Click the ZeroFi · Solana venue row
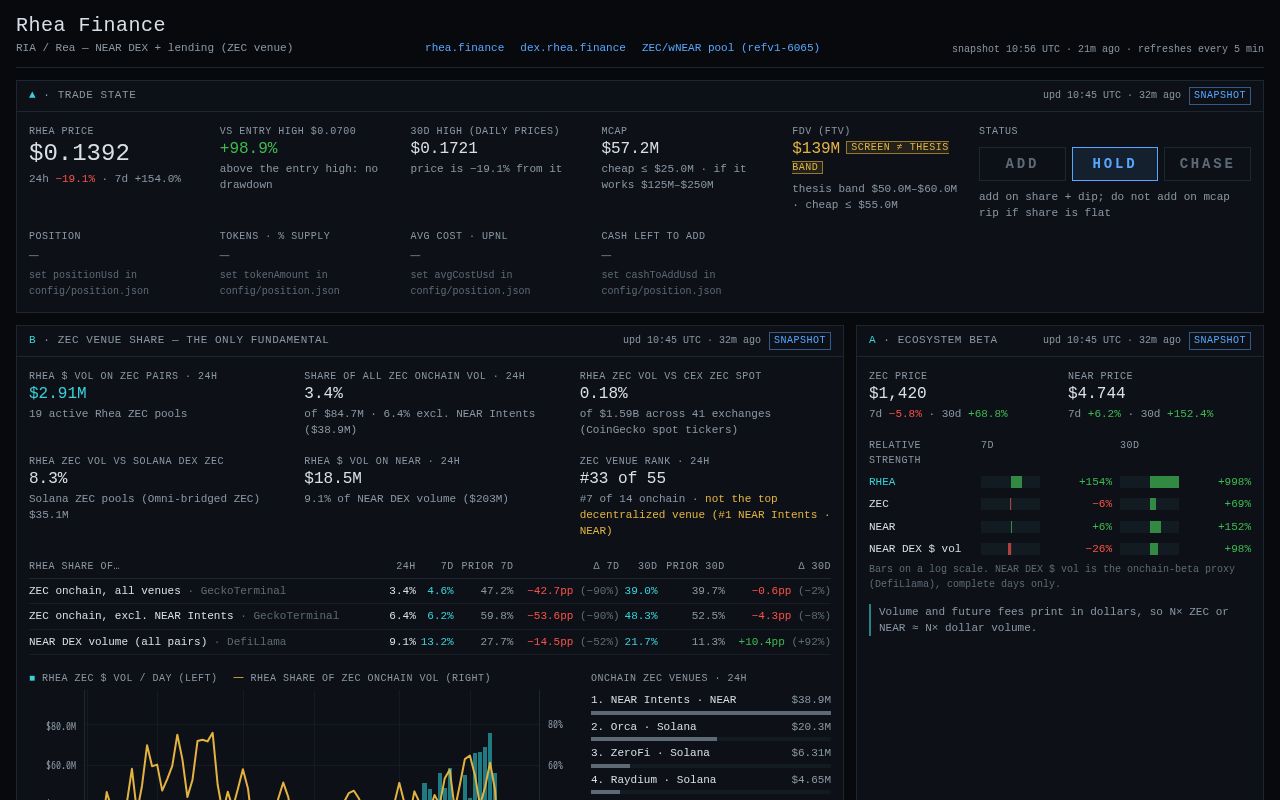Image resolution: width=1280 pixels, height=800 pixels. click(x=711, y=757)
